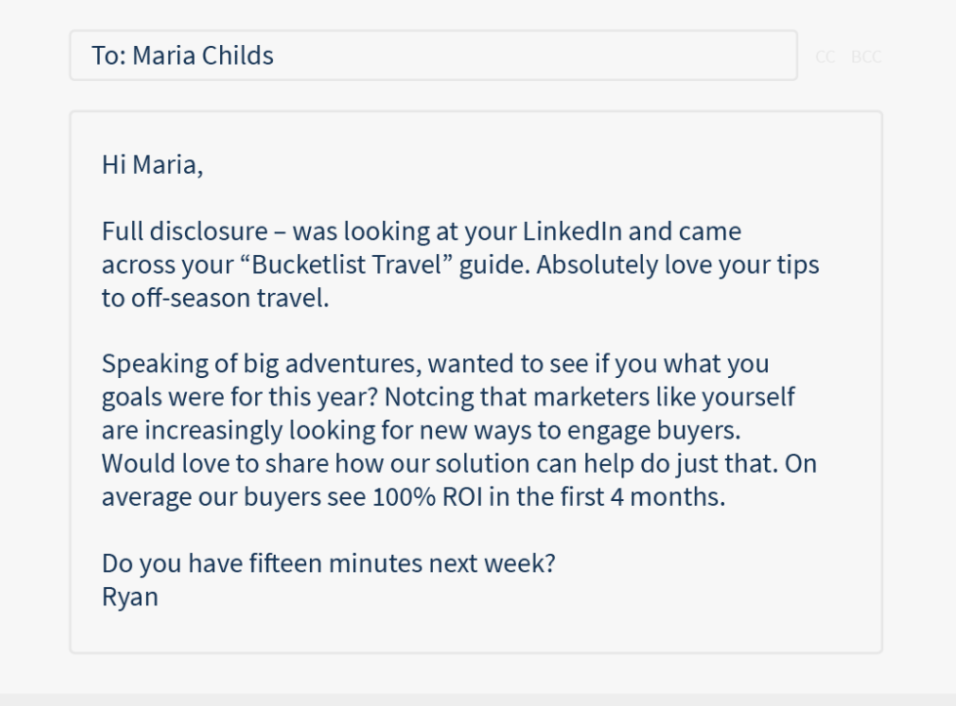Place cursor on the word "LinkedIn"
The height and width of the screenshot is (706, 956).
coord(573,232)
